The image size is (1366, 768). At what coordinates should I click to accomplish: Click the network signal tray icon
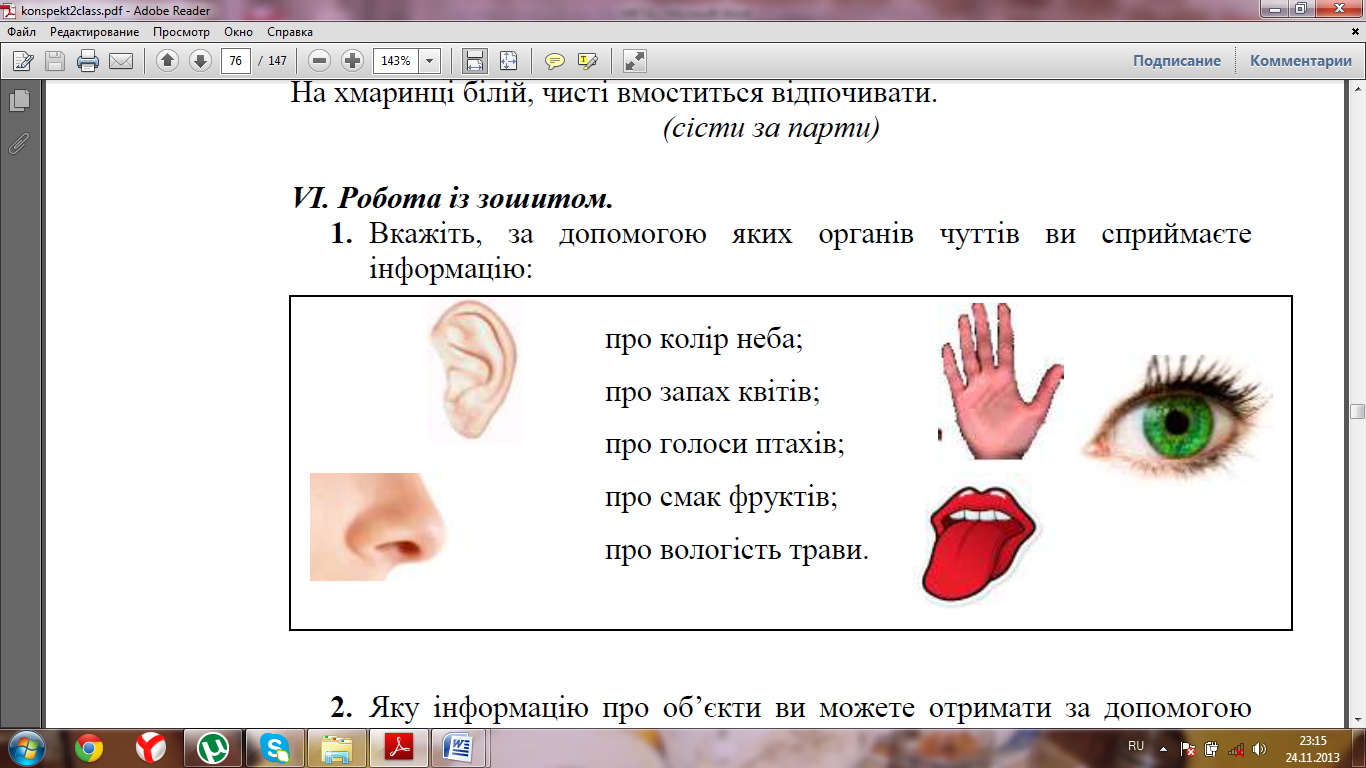coord(1236,747)
